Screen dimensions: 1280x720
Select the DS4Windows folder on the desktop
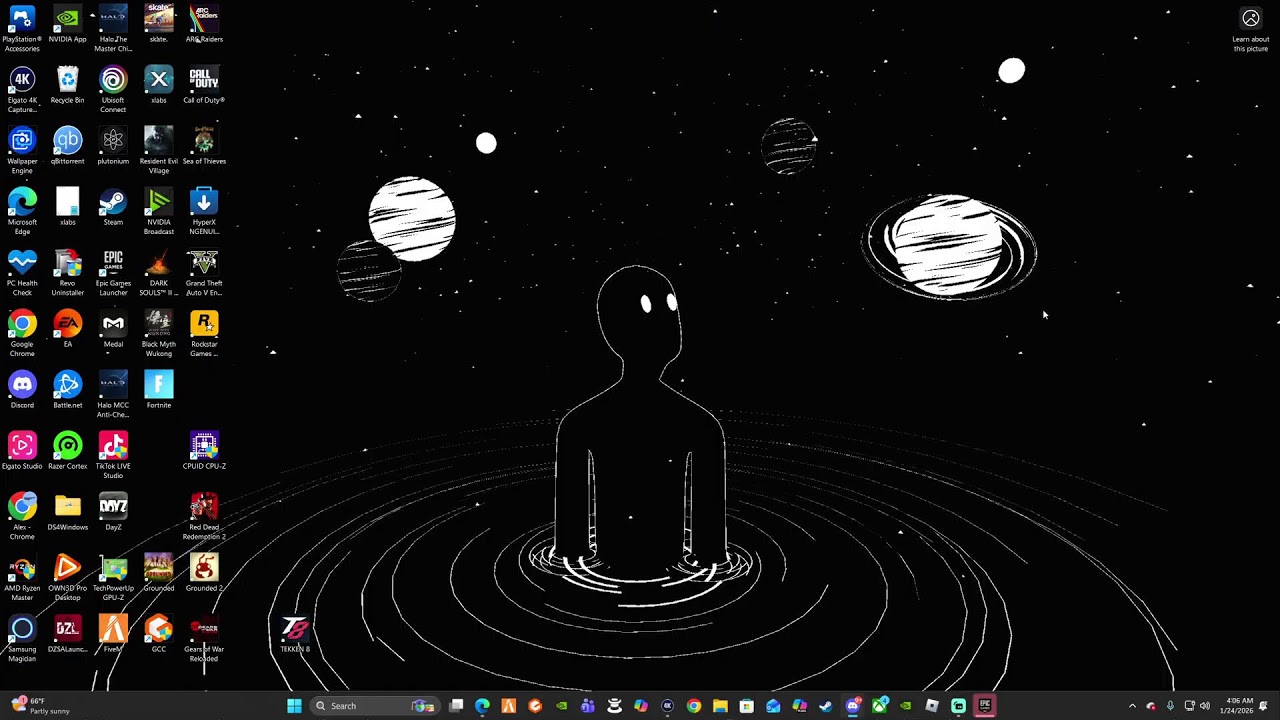(x=67, y=513)
